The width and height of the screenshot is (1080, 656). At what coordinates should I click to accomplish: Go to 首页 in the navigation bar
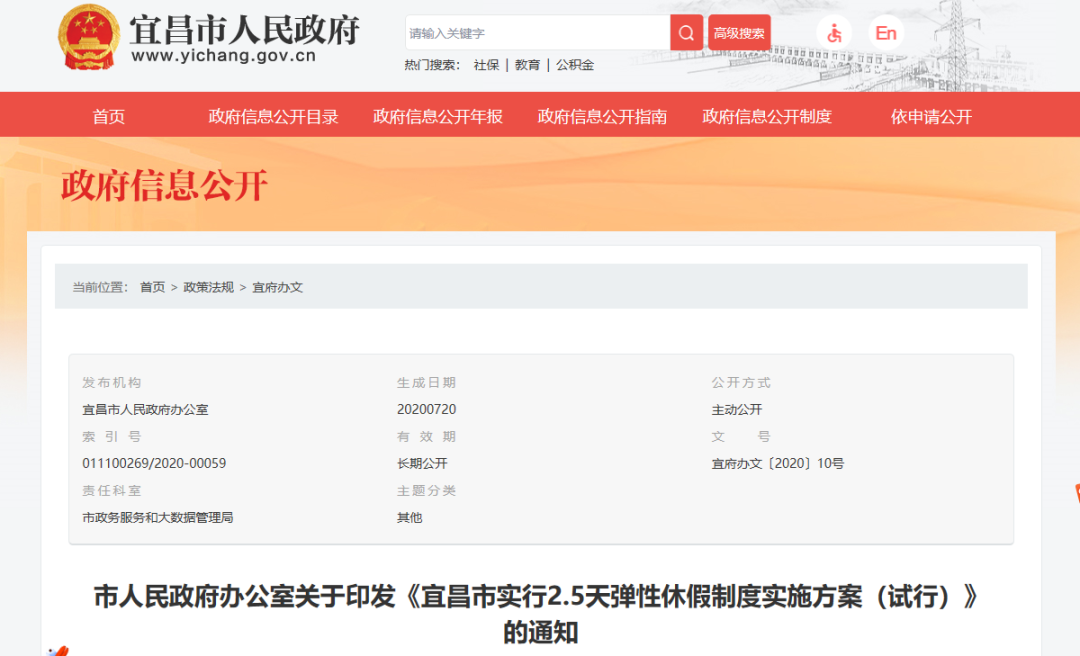pyautogui.click(x=109, y=116)
